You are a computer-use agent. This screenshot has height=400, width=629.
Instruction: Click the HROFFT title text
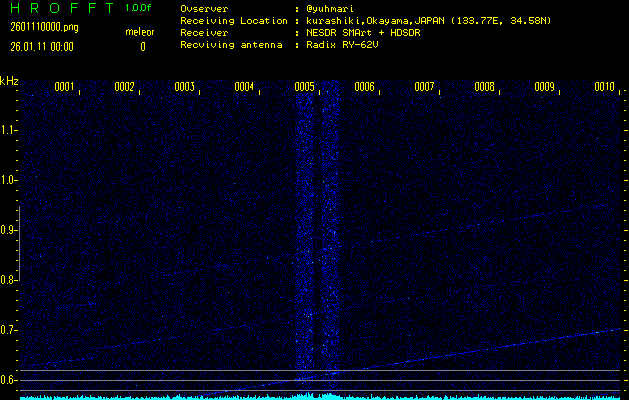coord(58,8)
